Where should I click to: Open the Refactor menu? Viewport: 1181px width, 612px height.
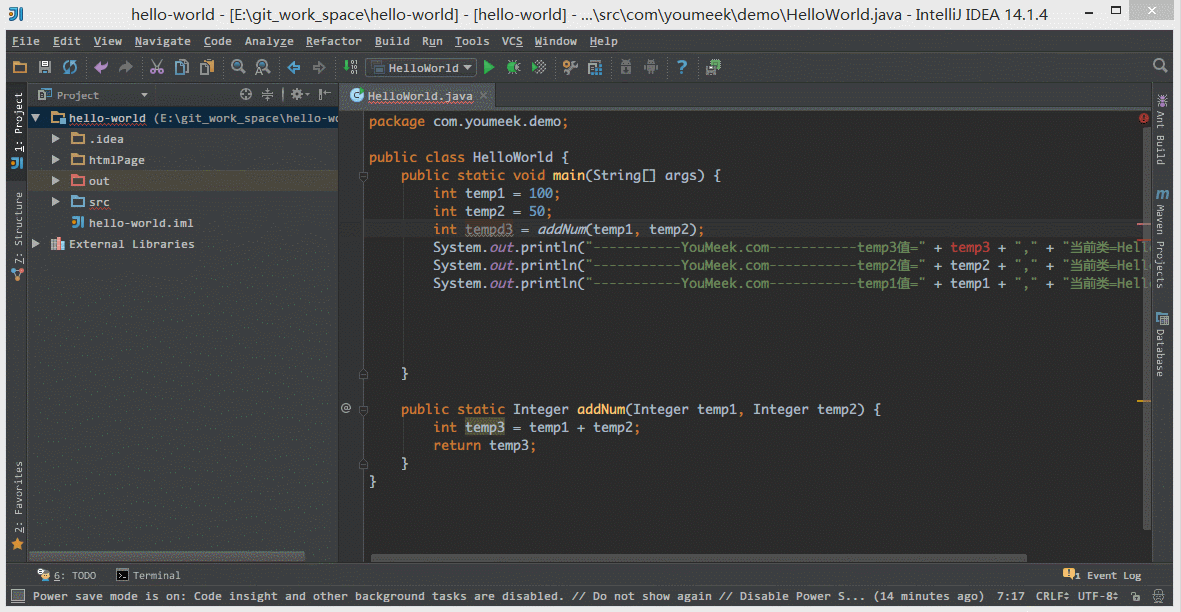point(333,41)
